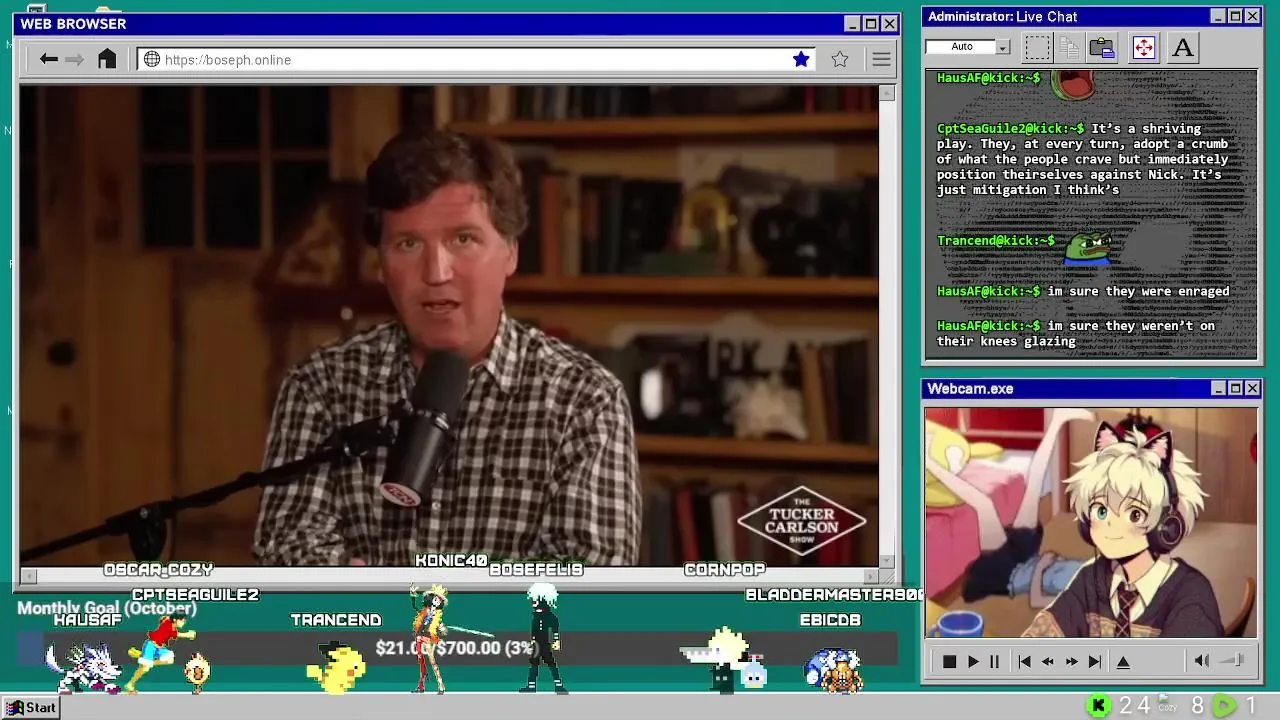Image resolution: width=1280 pixels, height=720 pixels.
Task: Close the Live Chat window
Action: pos(1252,16)
